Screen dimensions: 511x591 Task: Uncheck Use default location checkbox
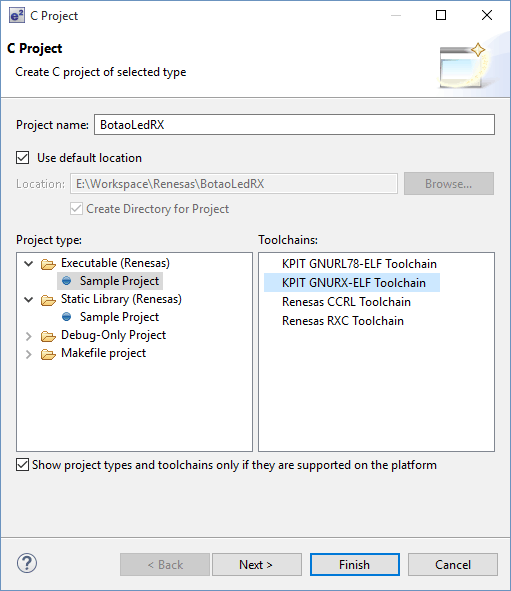23,158
